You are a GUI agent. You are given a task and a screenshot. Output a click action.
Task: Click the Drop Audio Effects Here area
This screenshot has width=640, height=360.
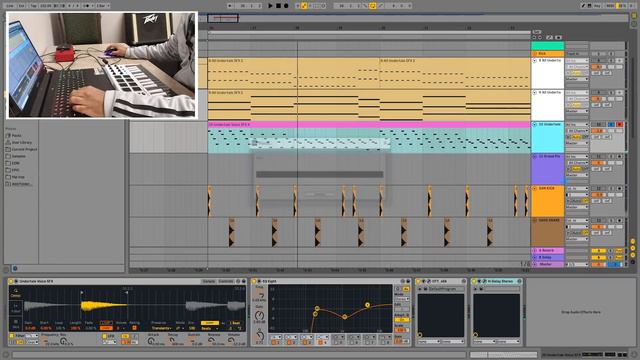tap(580, 312)
